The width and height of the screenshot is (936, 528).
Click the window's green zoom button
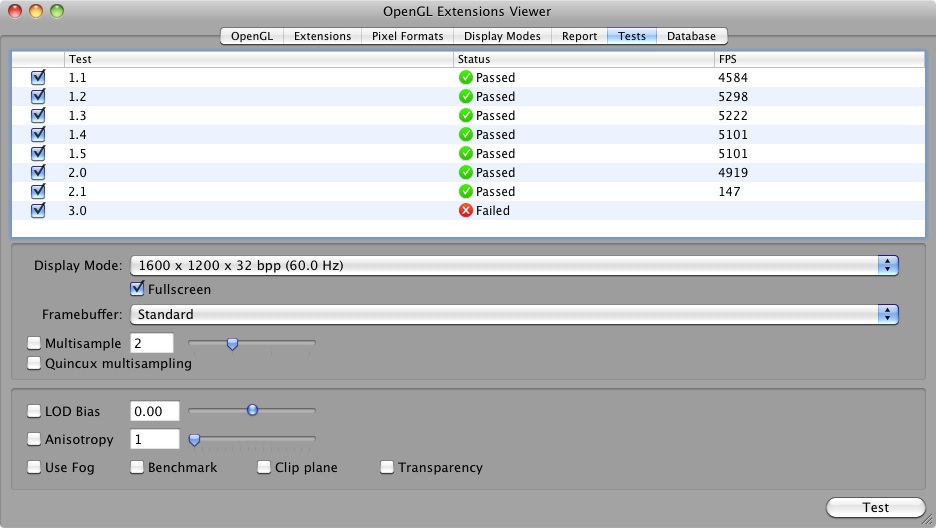click(57, 11)
